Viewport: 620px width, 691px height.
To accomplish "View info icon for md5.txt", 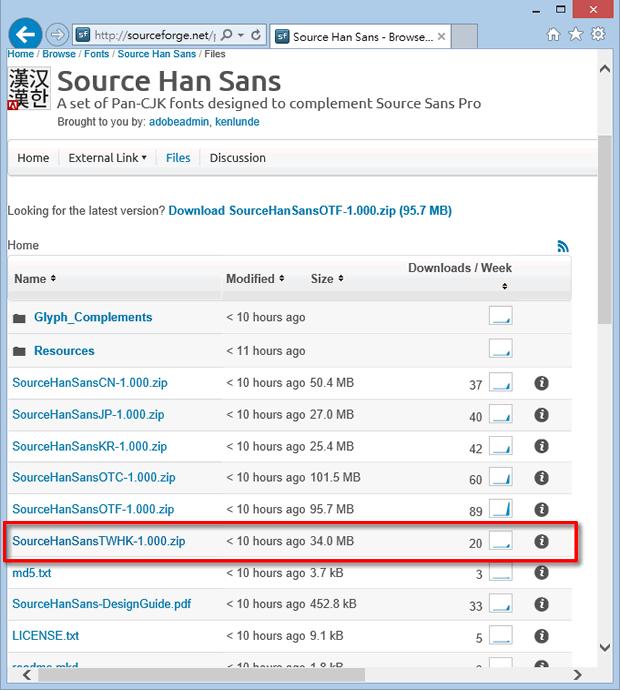I will point(541,572).
